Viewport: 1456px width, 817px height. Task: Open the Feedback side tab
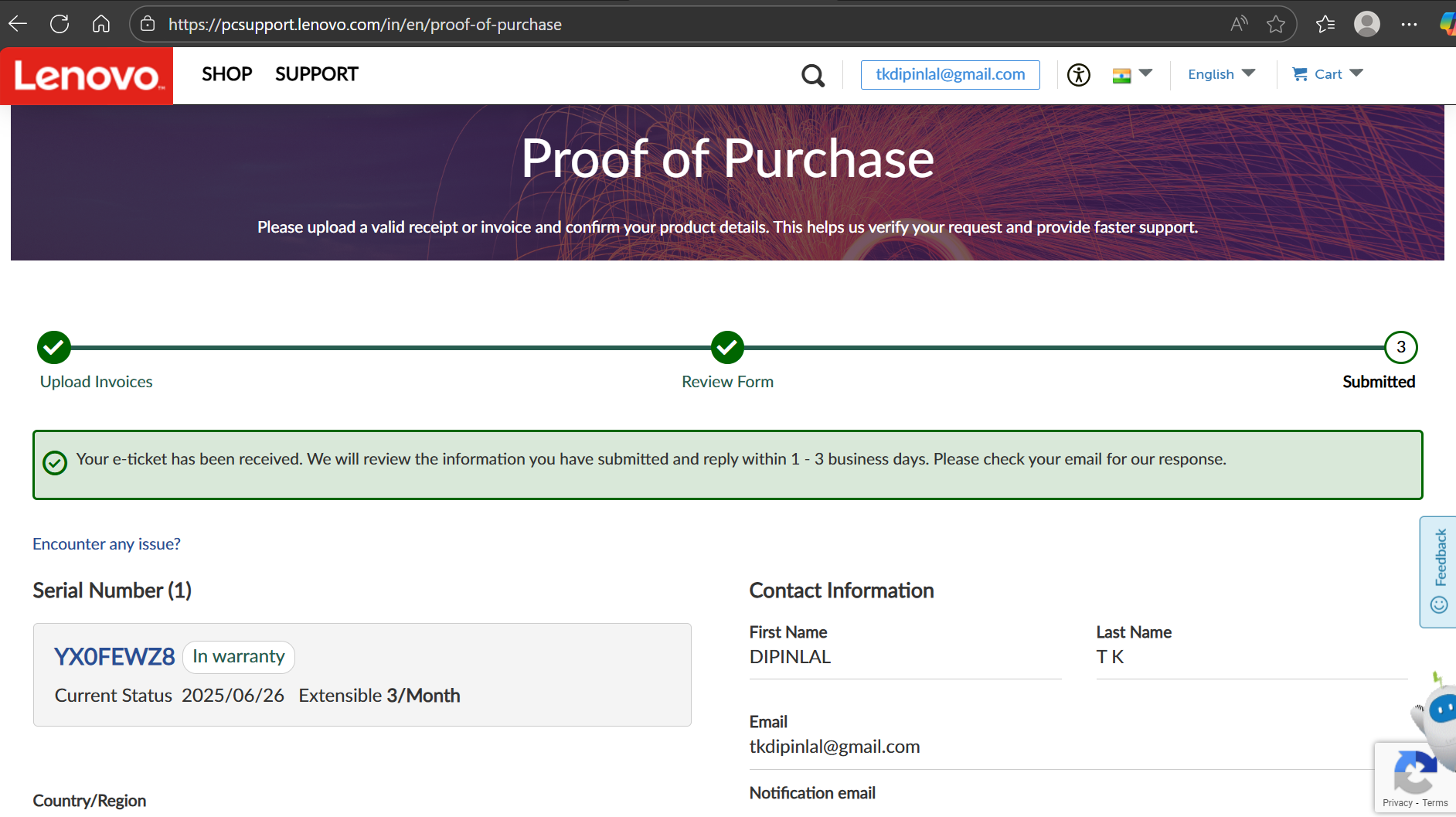tap(1439, 571)
